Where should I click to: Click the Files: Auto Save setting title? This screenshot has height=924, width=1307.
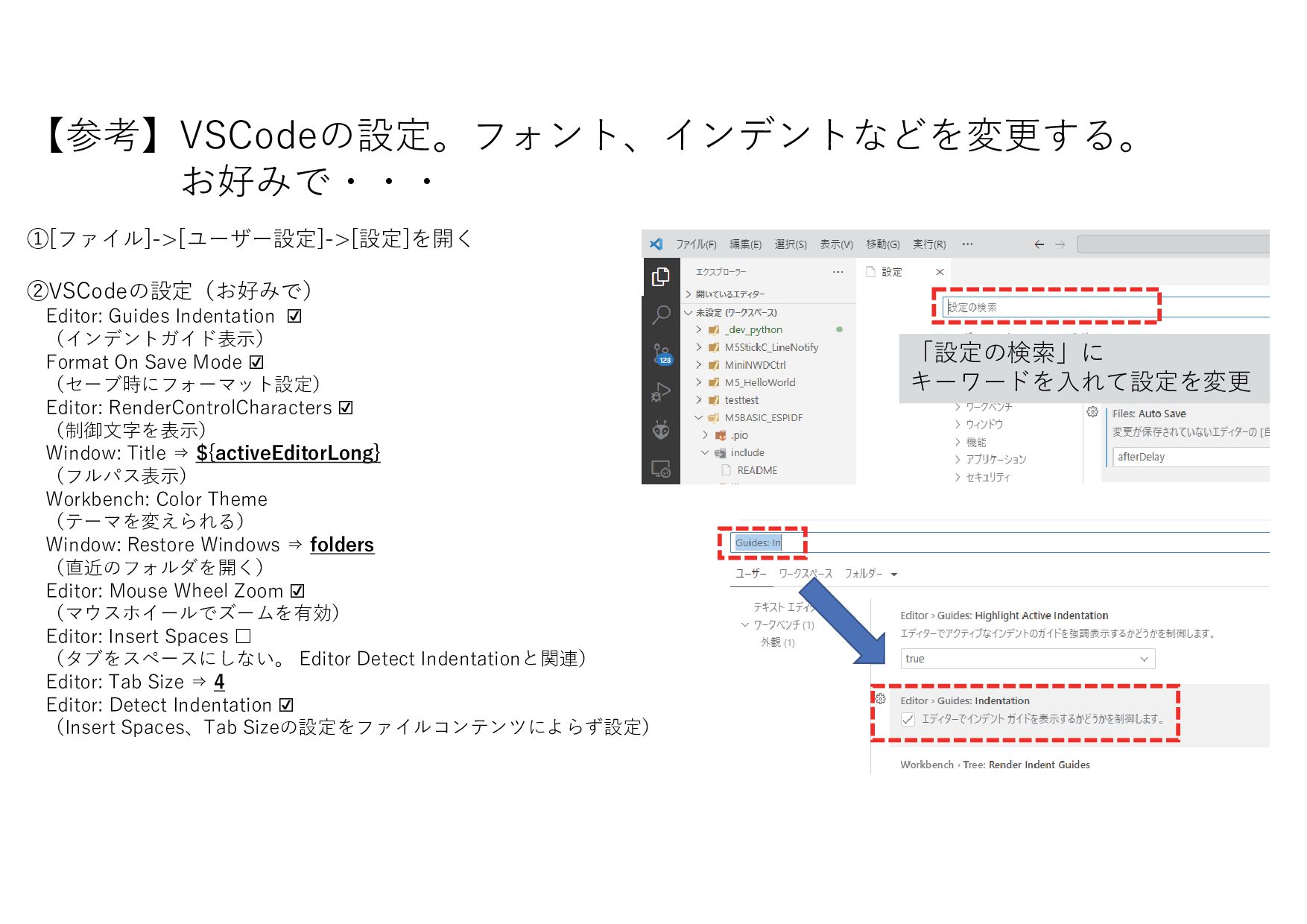pyautogui.click(x=1149, y=414)
